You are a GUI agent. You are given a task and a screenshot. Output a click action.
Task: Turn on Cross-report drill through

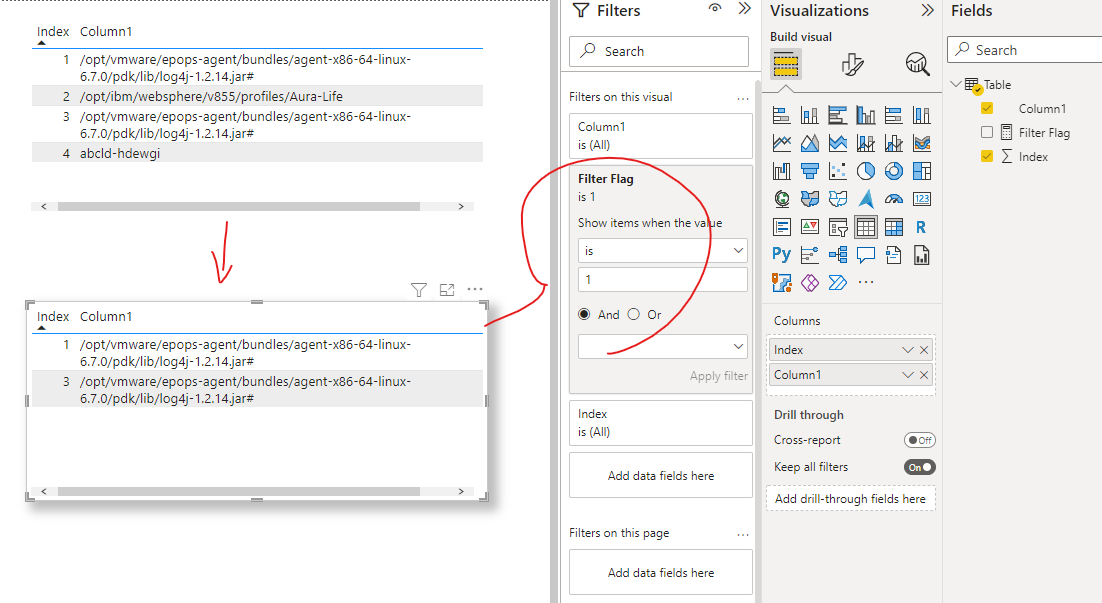[x=919, y=440]
